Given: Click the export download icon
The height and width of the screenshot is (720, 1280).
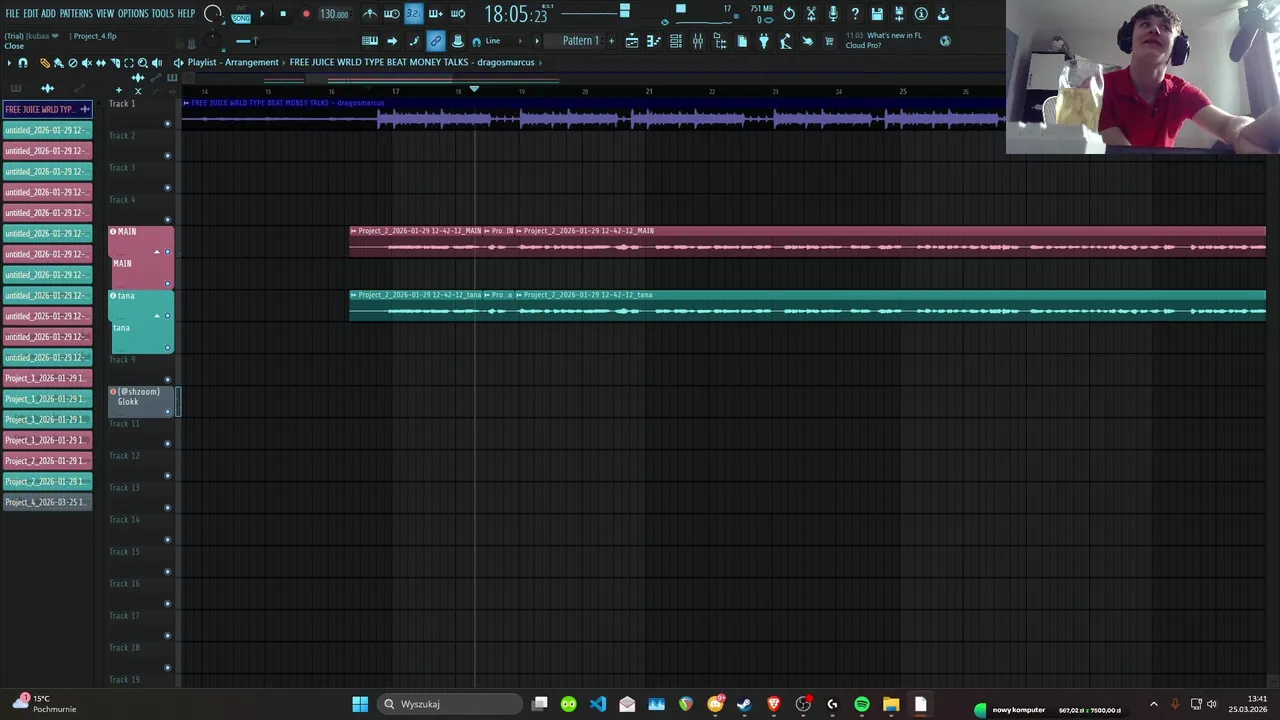Looking at the screenshot, I should coord(943,14).
